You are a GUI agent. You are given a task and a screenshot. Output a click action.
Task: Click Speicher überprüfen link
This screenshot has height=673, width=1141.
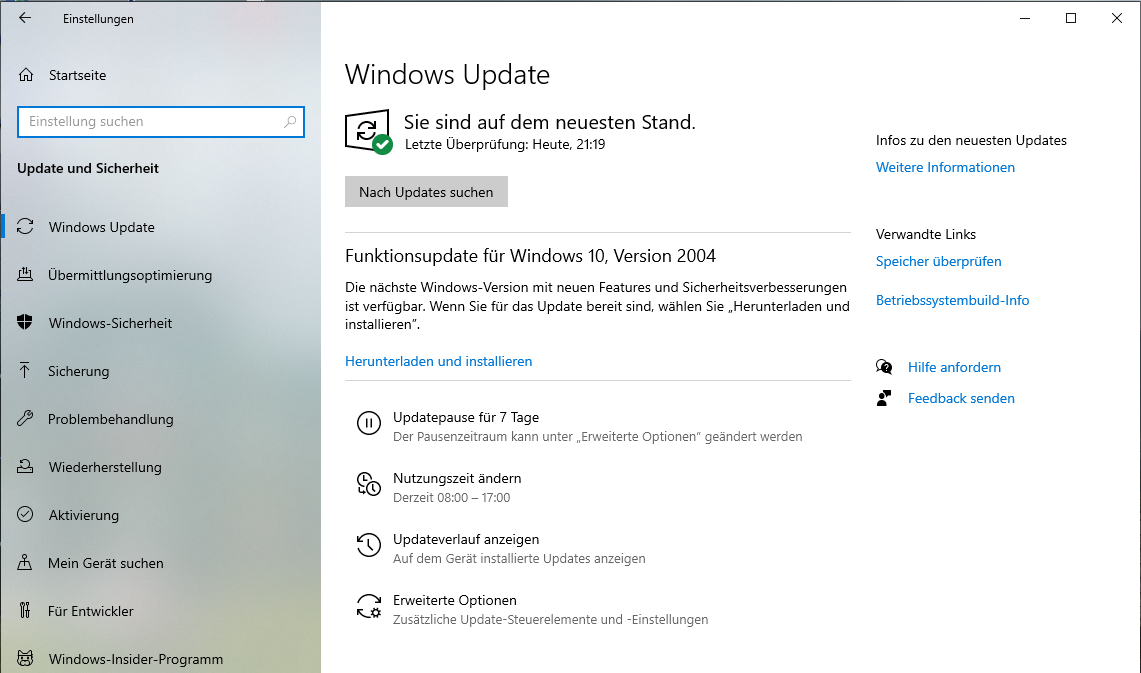(x=939, y=261)
